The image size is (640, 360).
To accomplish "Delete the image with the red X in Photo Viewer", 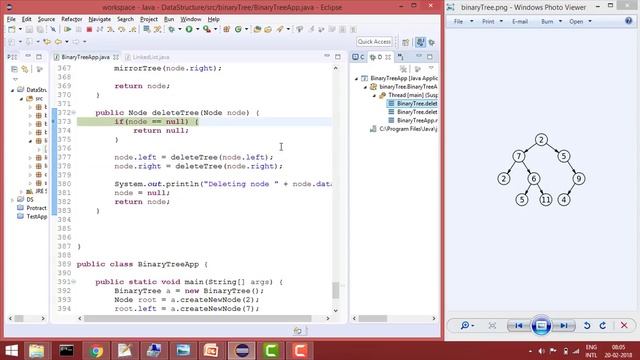I will [624, 325].
